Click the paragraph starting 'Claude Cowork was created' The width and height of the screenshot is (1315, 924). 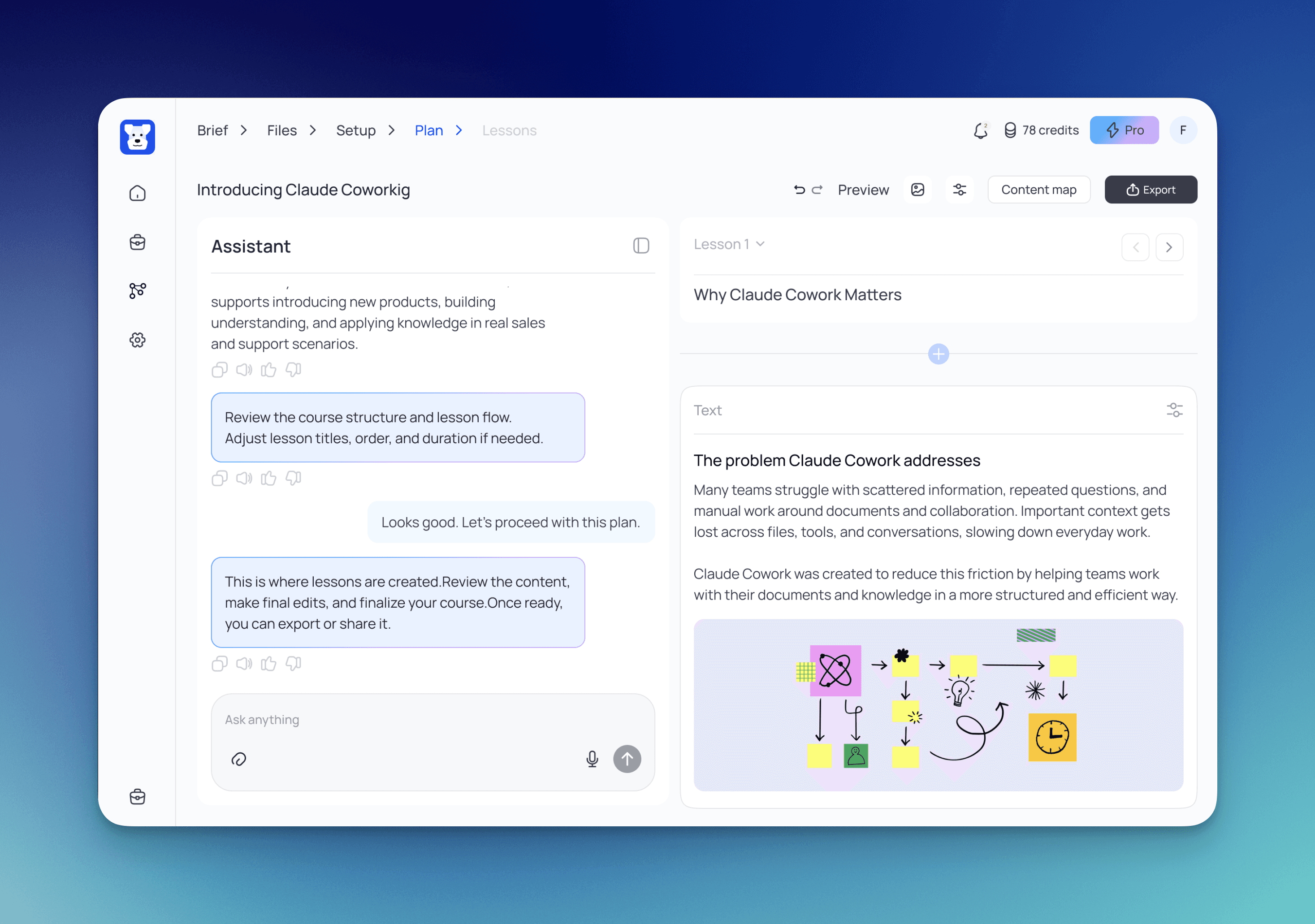936,584
